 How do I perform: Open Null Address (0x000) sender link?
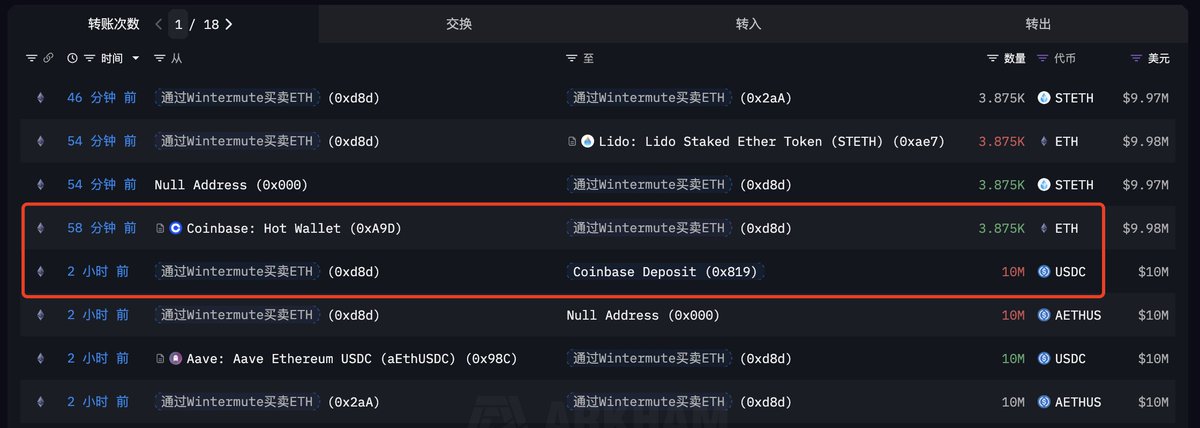pos(231,184)
